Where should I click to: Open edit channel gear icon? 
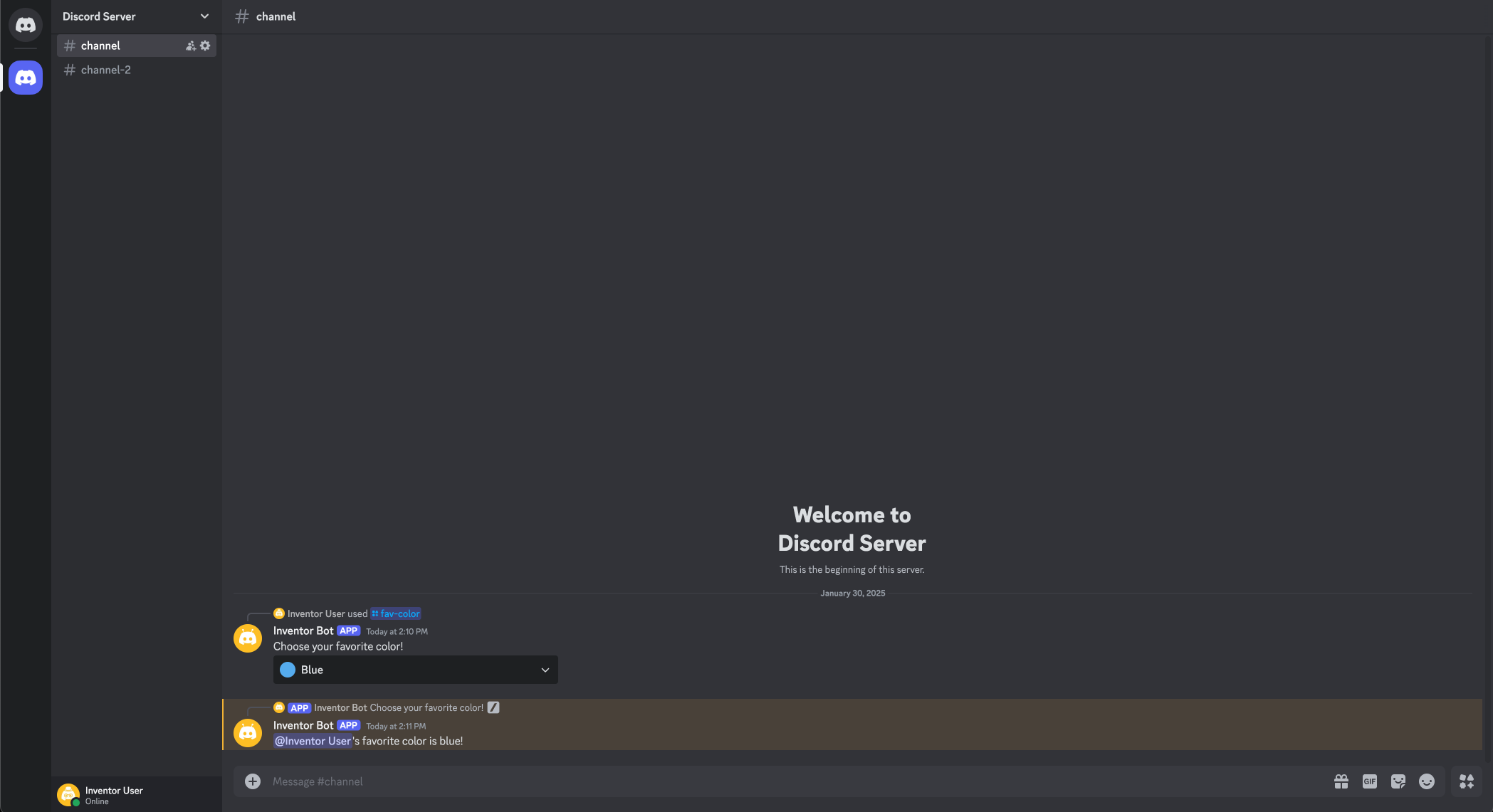pyautogui.click(x=205, y=46)
